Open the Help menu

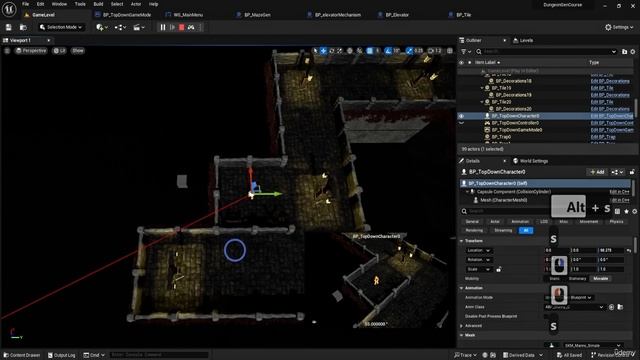click(x=153, y=4)
